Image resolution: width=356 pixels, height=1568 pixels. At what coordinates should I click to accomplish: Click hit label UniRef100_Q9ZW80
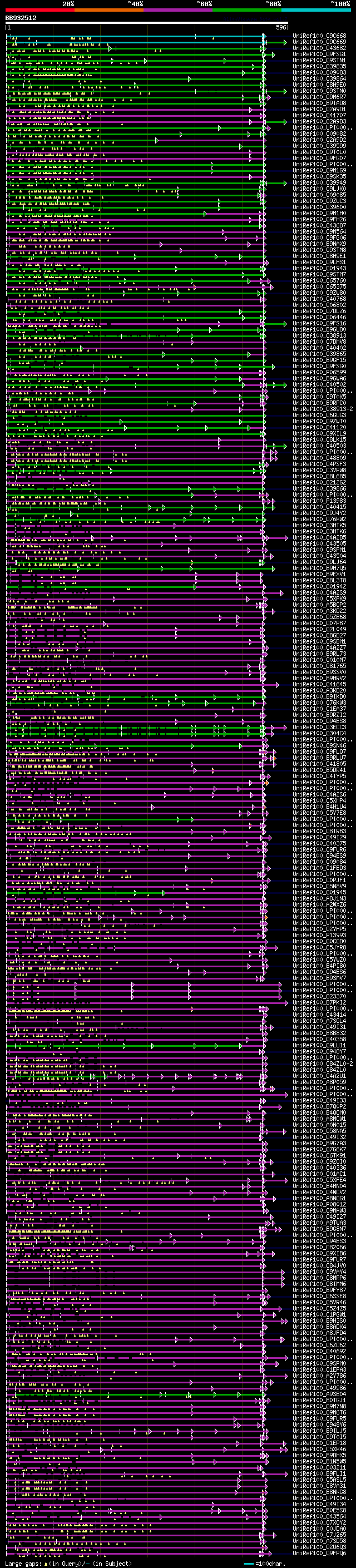tap(319, 293)
